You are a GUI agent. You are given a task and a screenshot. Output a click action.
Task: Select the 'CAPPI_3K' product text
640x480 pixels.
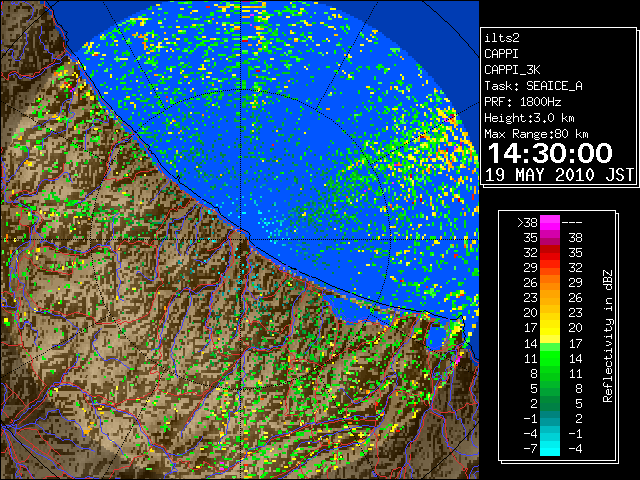click(x=512, y=70)
